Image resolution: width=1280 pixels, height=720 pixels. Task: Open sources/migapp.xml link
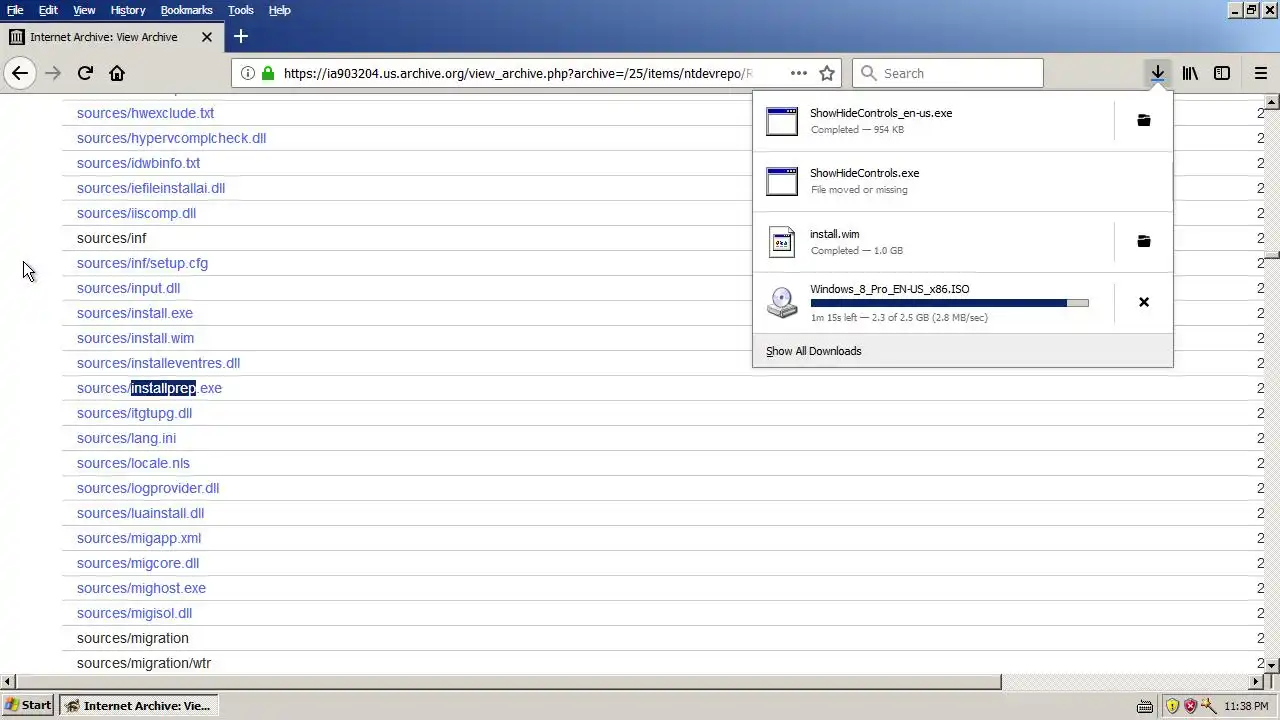139,538
